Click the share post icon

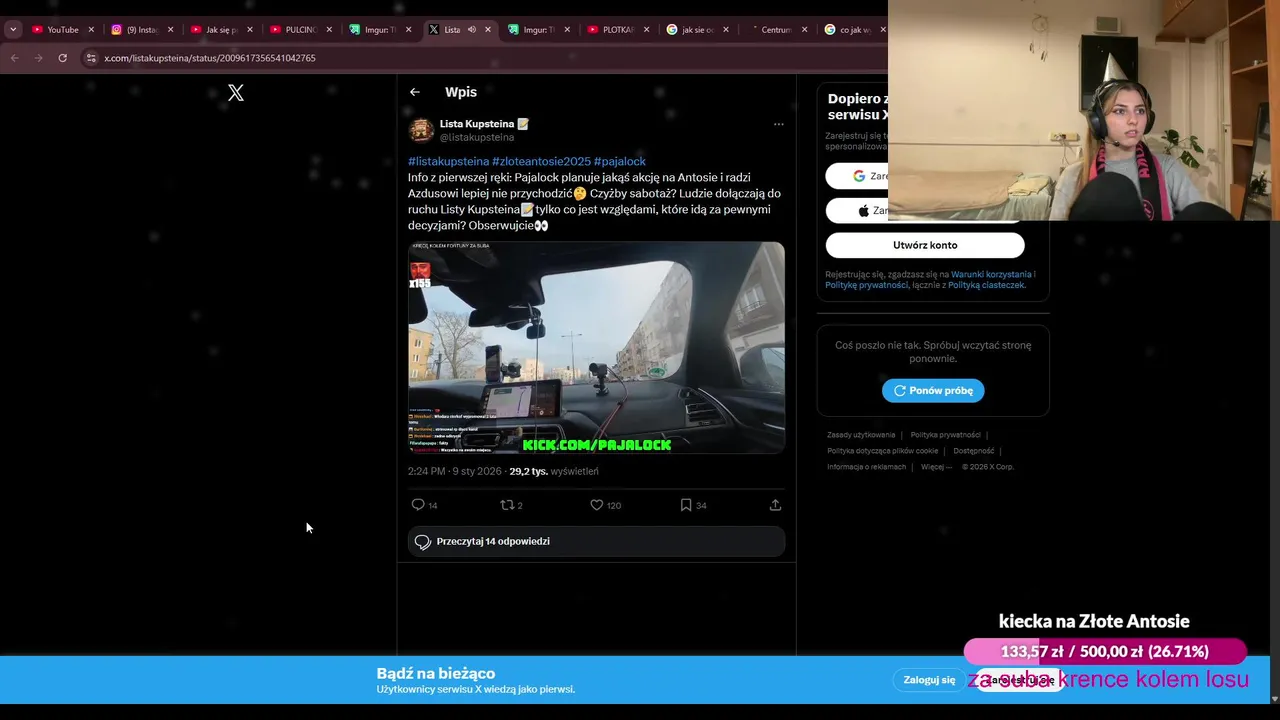pos(775,505)
